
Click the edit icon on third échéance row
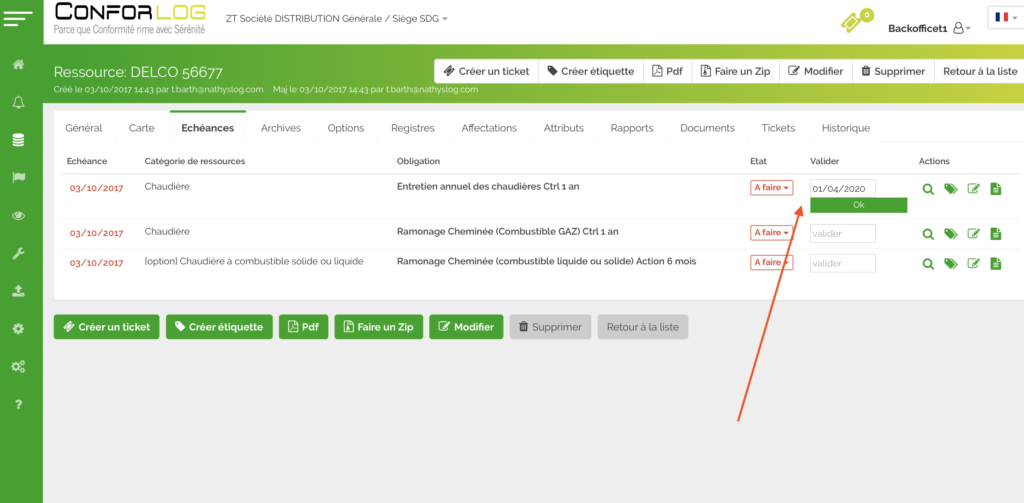coord(973,263)
